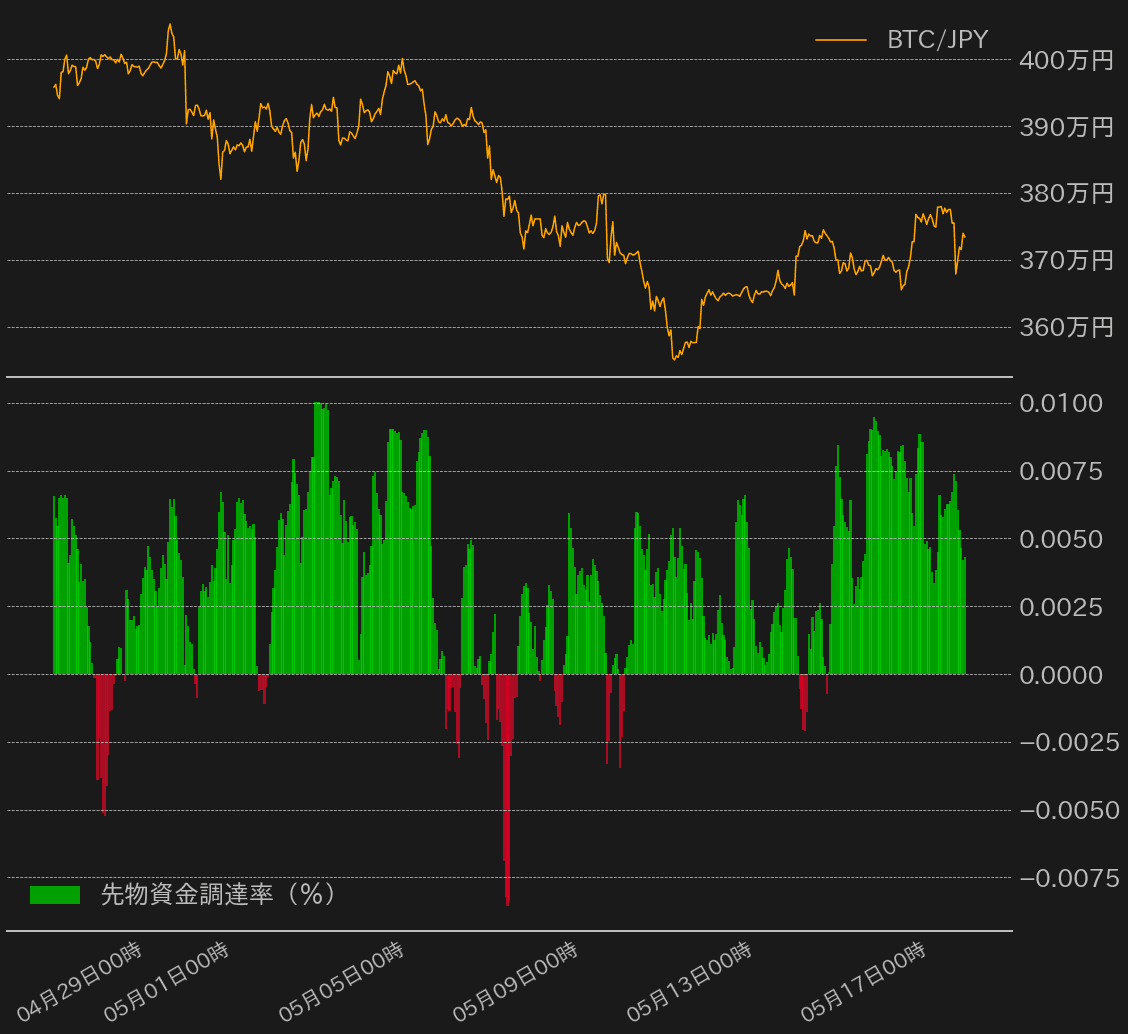Image resolution: width=1128 pixels, height=1034 pixels.
Task: Click the orange line sample in the legend
Action: click(840, 40)
